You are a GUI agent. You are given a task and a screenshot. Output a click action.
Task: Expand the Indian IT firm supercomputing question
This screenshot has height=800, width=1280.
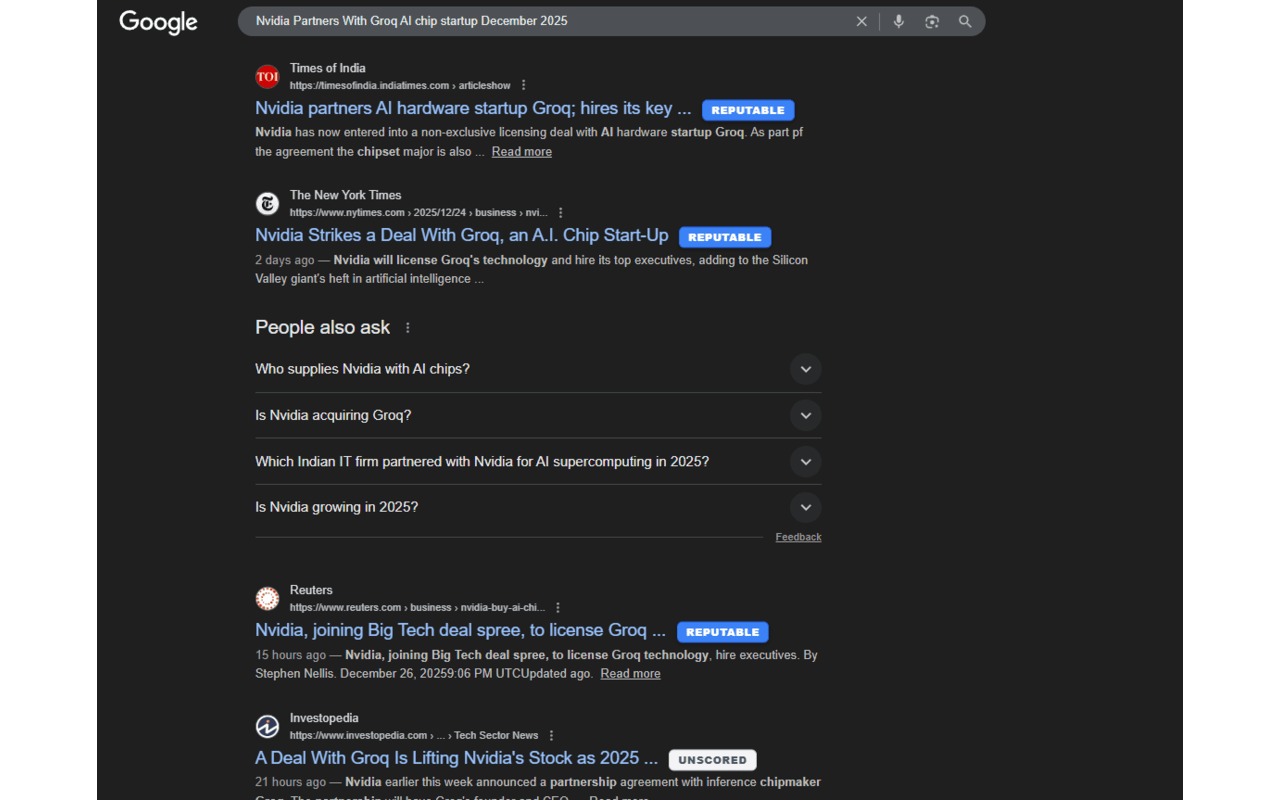click(538, 461)
